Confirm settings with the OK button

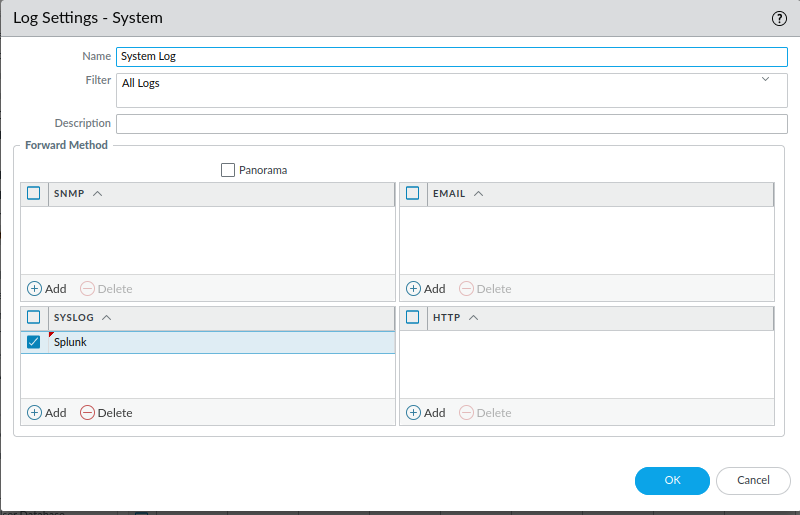[x=672, y=480]
